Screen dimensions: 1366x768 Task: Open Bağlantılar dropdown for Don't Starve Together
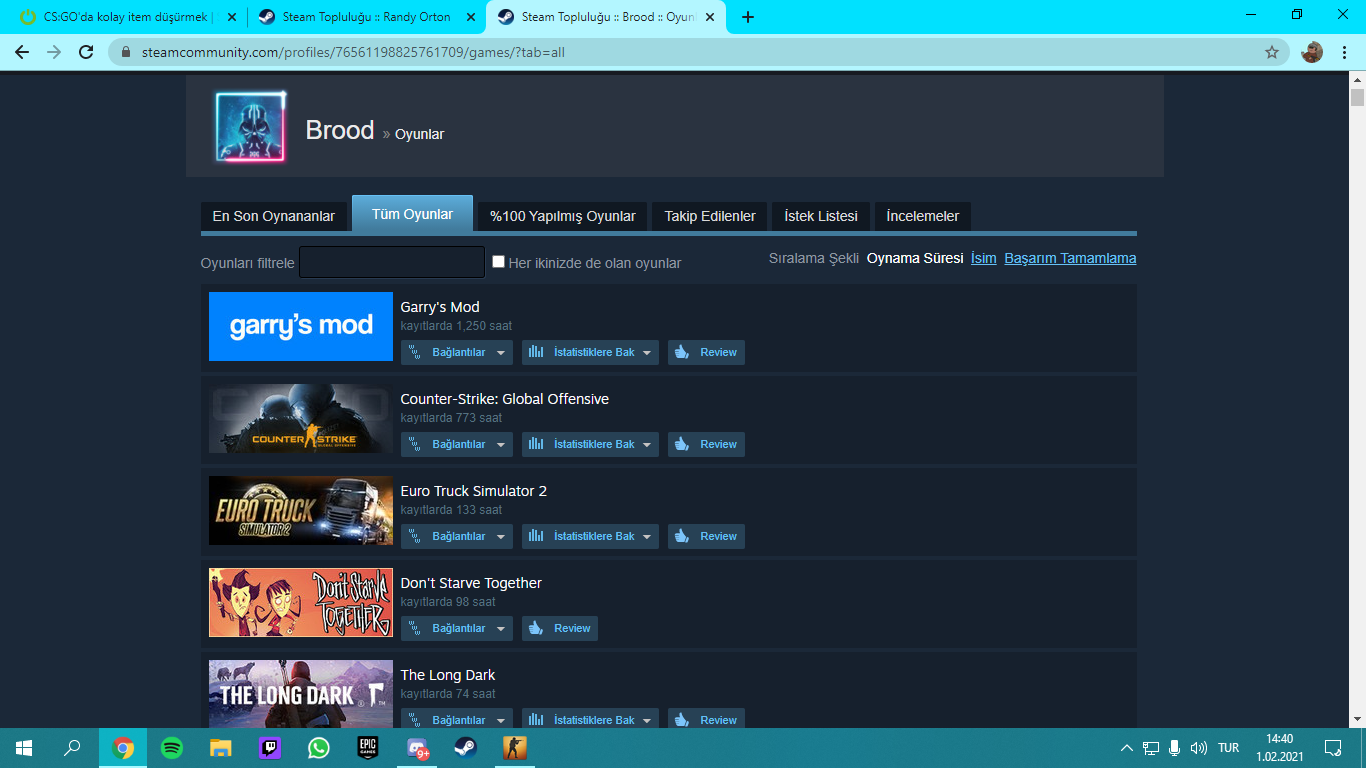457,628
